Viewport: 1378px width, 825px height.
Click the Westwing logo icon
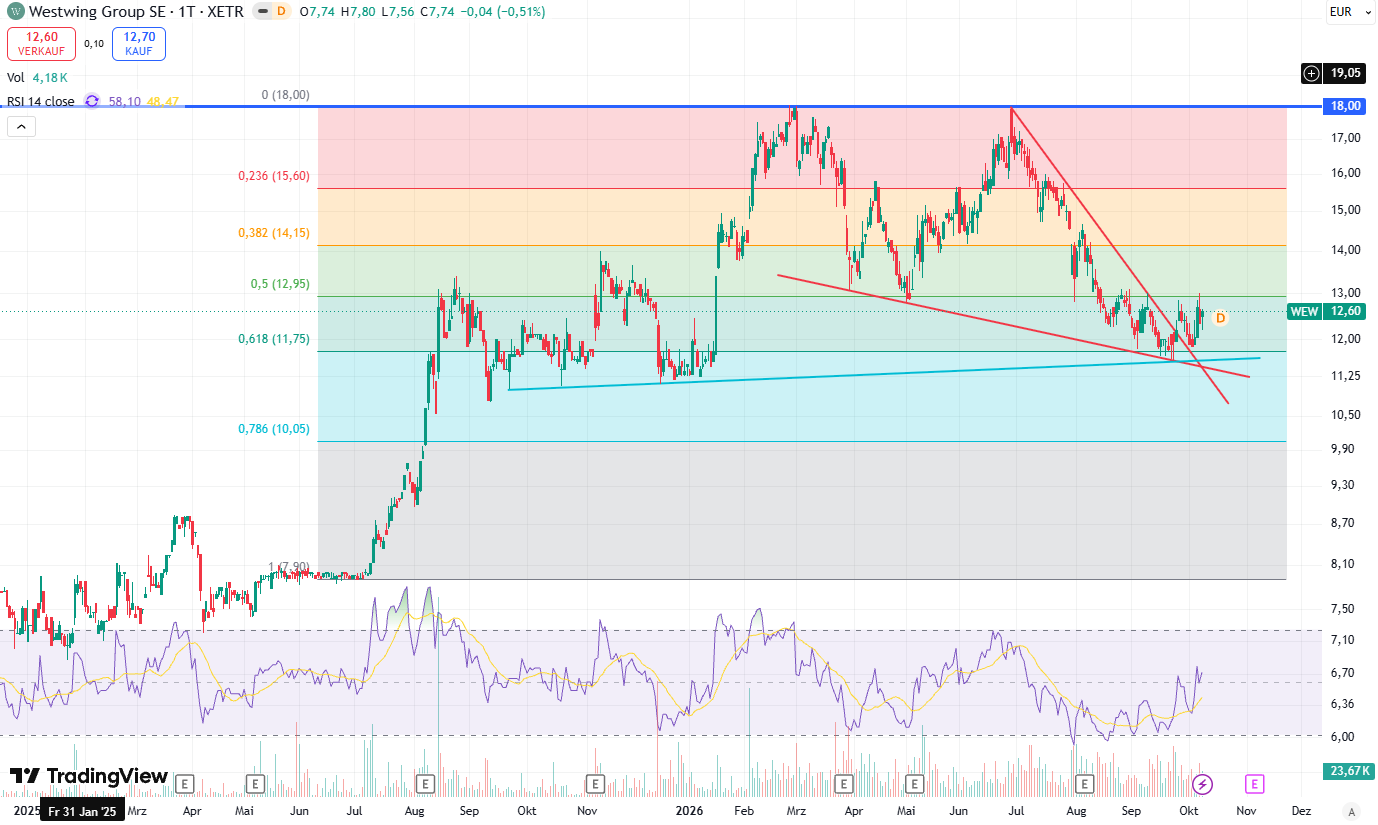tap(16, 12)
